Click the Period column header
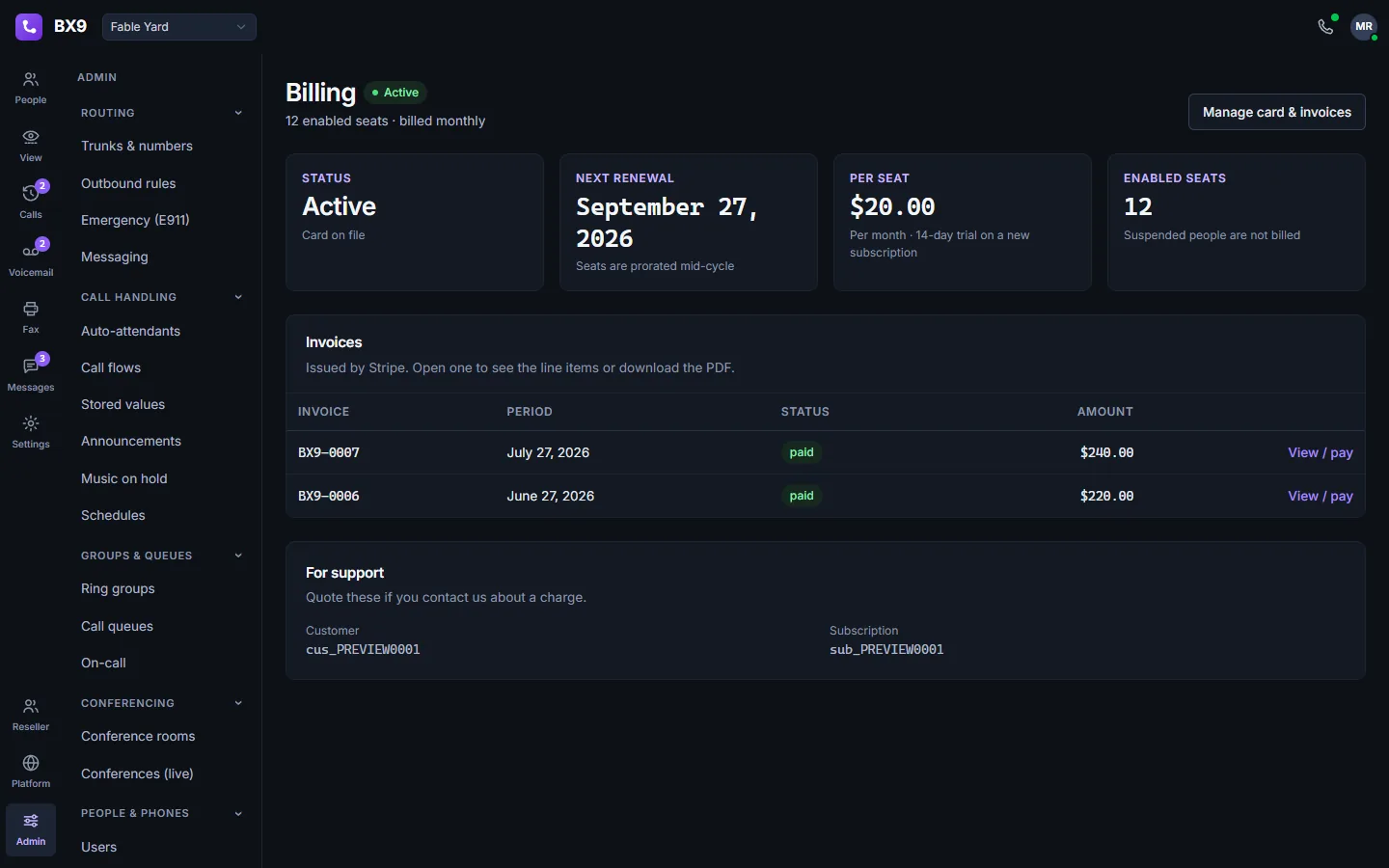1389x868 pixels. [530, 412]
